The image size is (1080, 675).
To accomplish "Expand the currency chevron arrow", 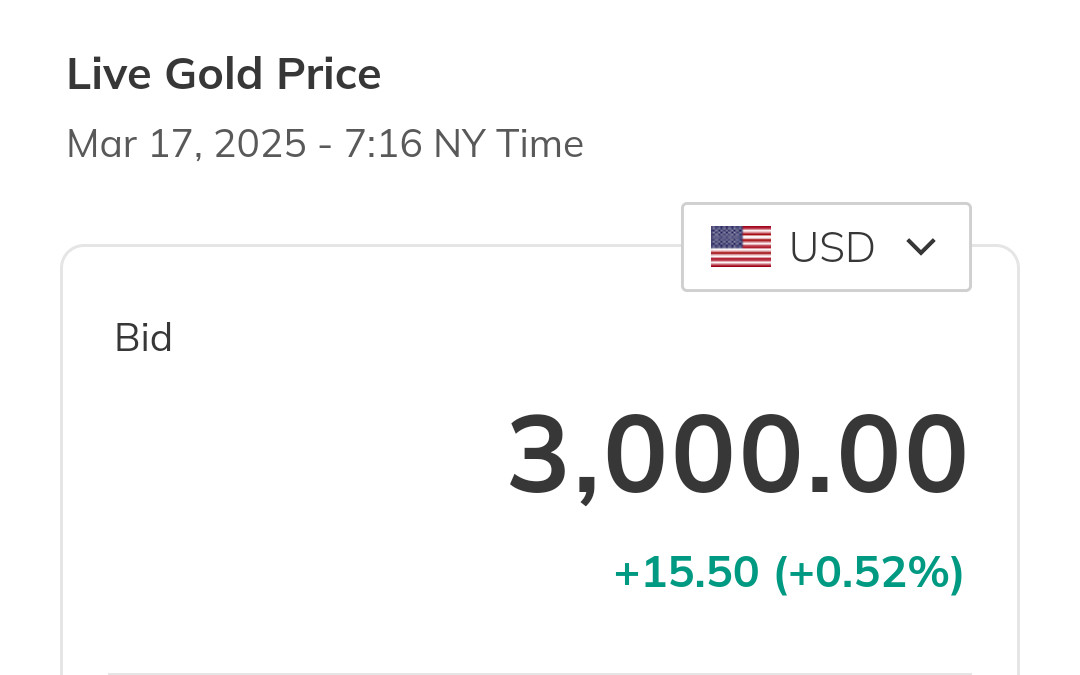I will (x=920, y=247).
